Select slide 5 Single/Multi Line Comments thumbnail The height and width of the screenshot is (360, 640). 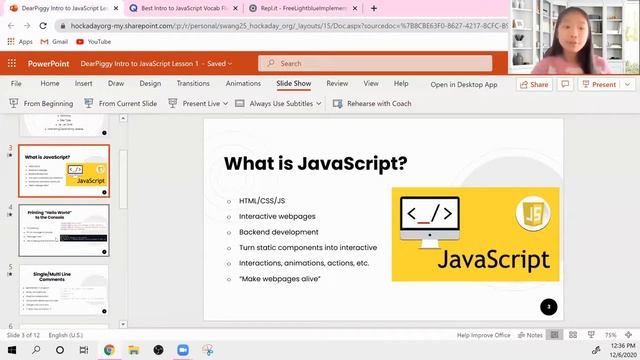pyautogui.click(x=64, y=289)
